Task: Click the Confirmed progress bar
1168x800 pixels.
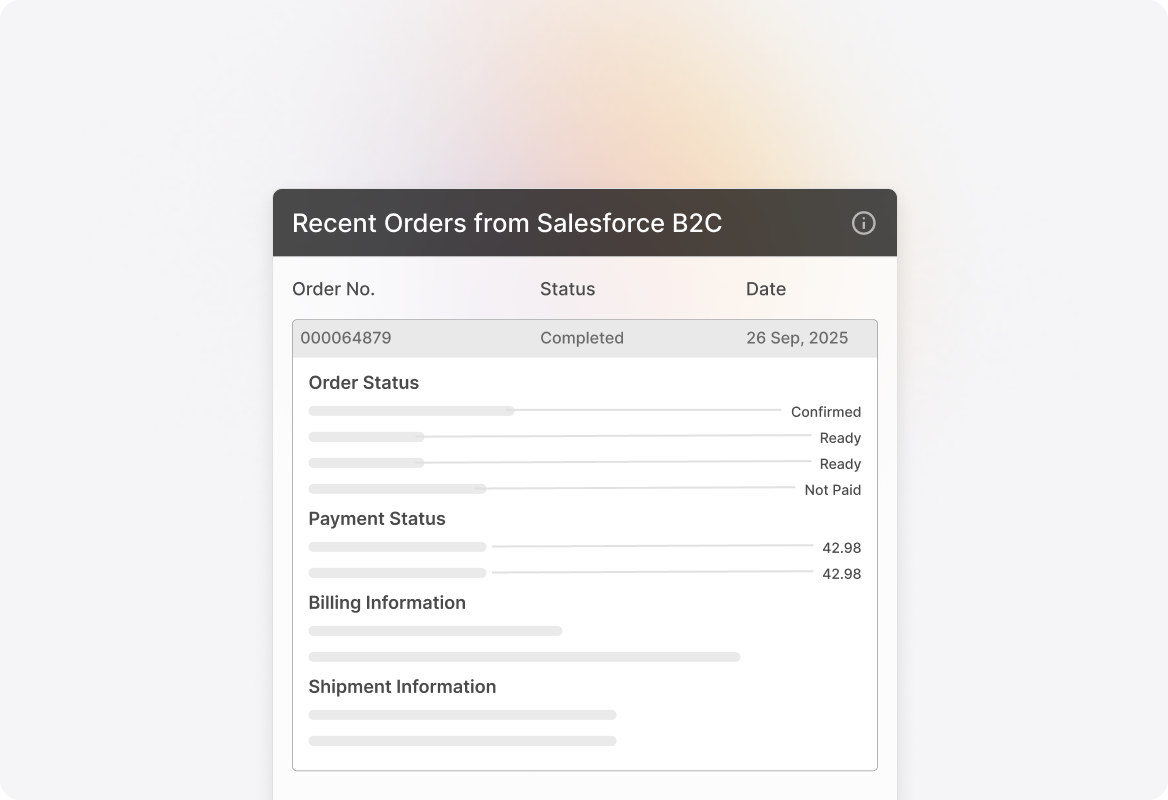Action: click(x=412, y=411)
